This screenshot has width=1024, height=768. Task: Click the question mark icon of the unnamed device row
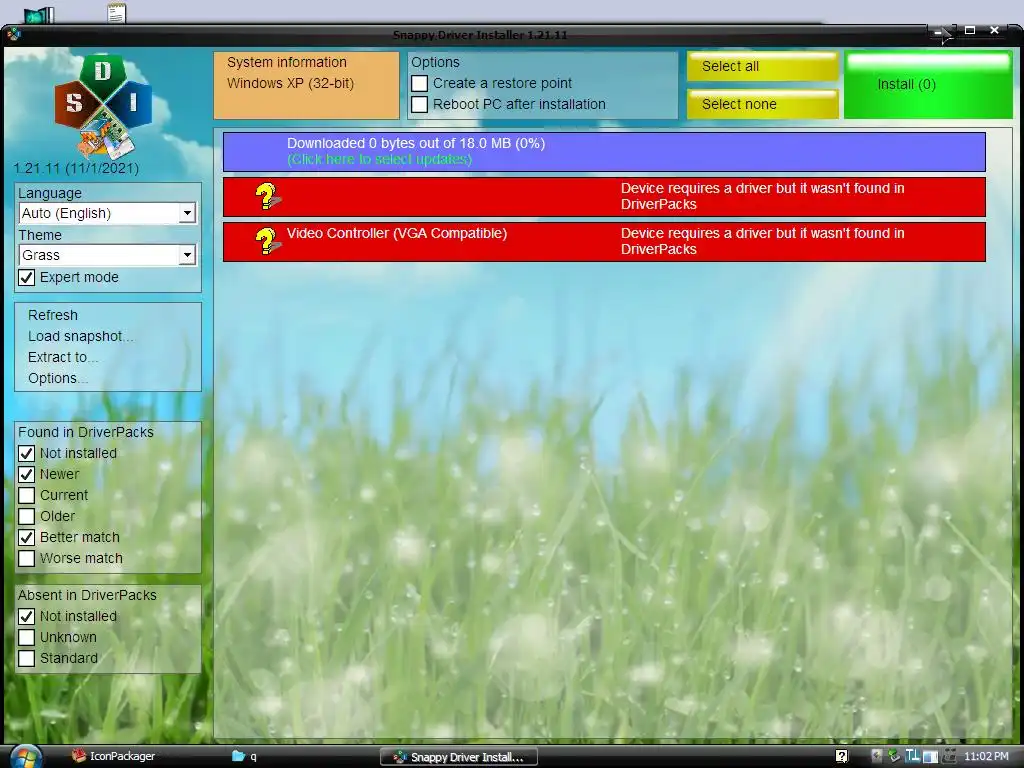[x=266, y=196]
